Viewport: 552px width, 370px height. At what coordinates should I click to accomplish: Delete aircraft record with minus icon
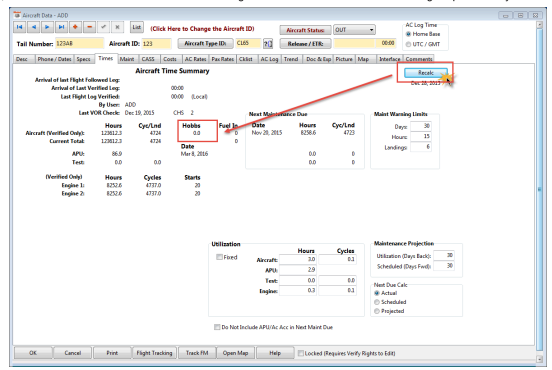pos(89,27)
